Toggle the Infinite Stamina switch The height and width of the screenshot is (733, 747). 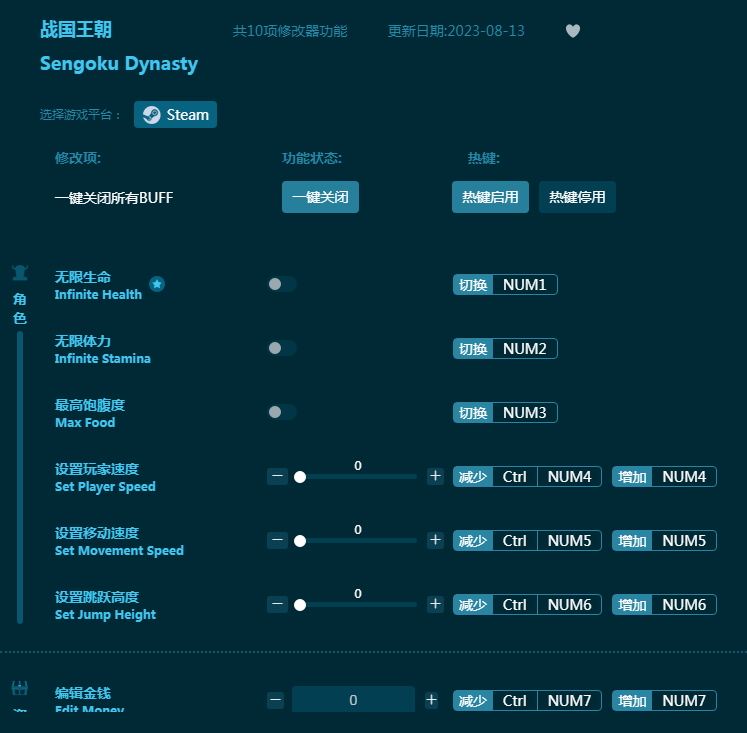point(282,348)
